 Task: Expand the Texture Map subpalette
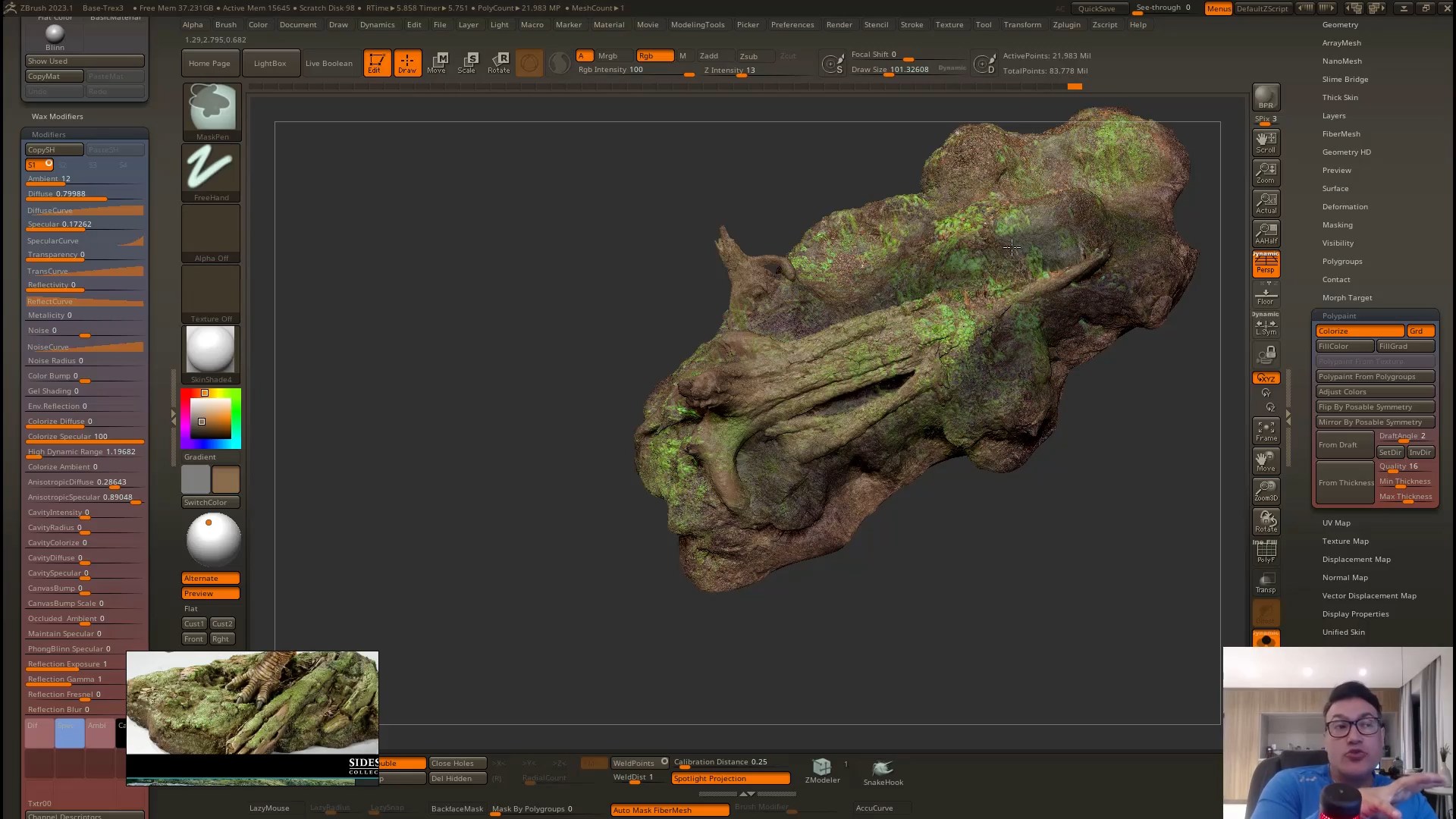pos(1345,541)
